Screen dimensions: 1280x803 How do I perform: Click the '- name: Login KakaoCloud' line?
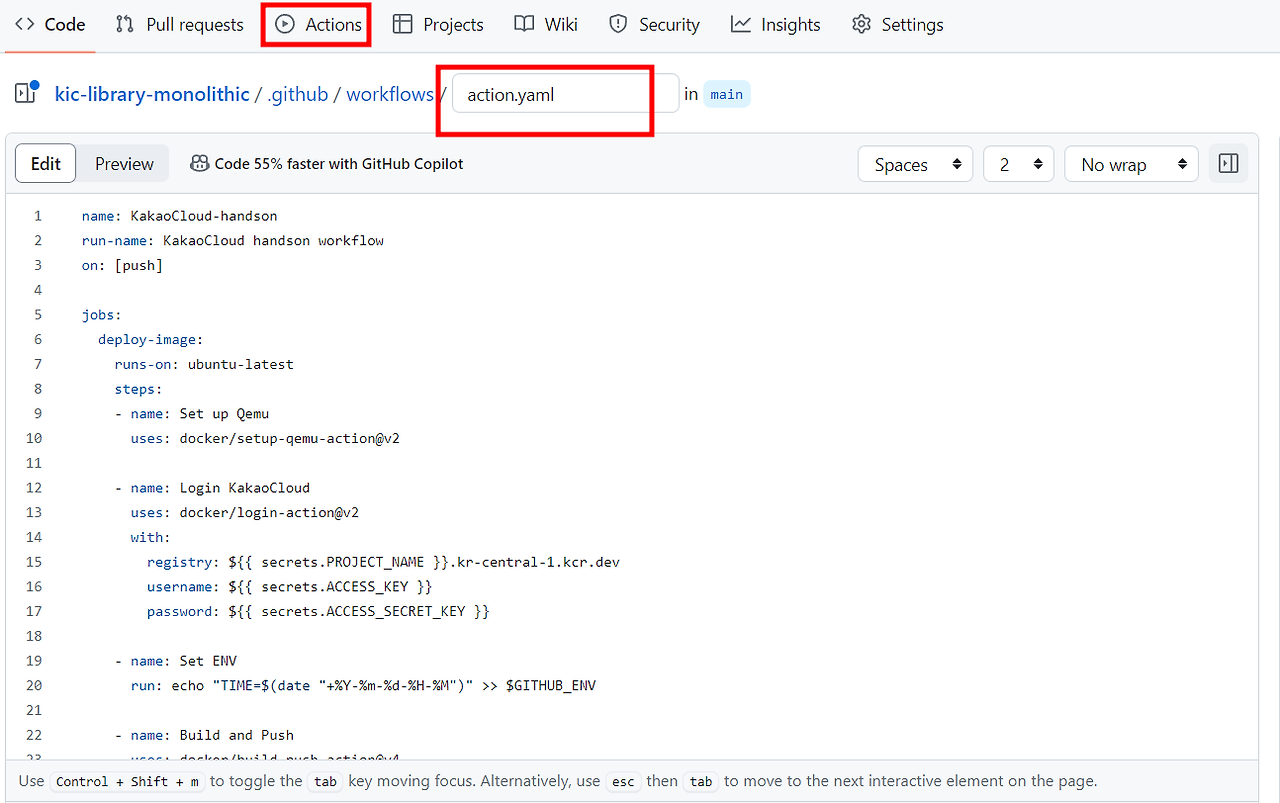click(x=212, y=488)
